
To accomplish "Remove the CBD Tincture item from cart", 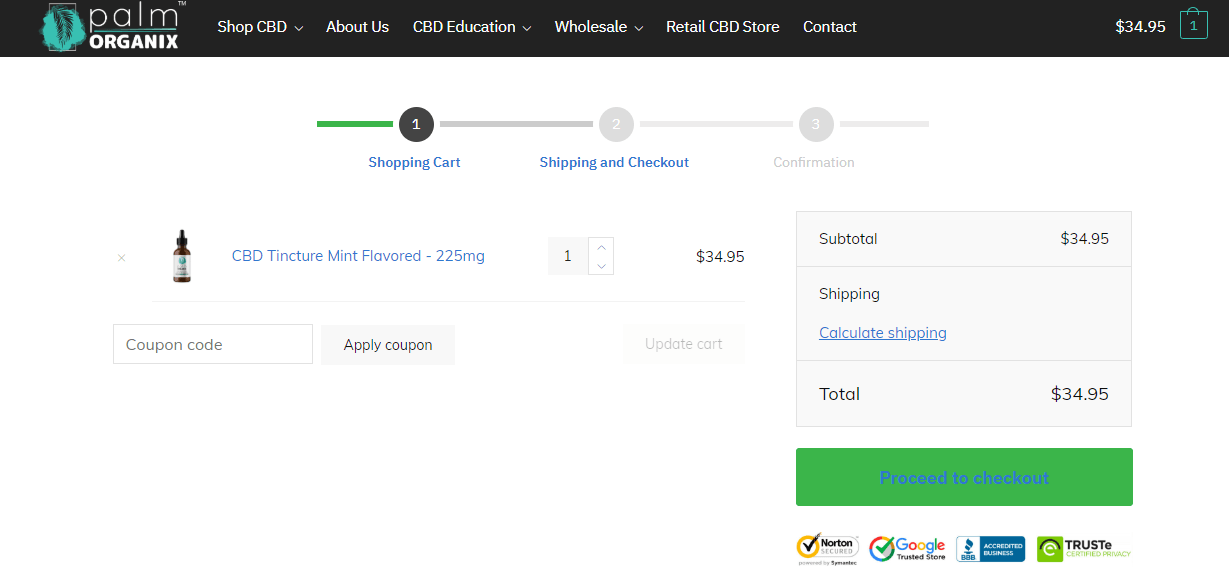I will click(122, 257).
